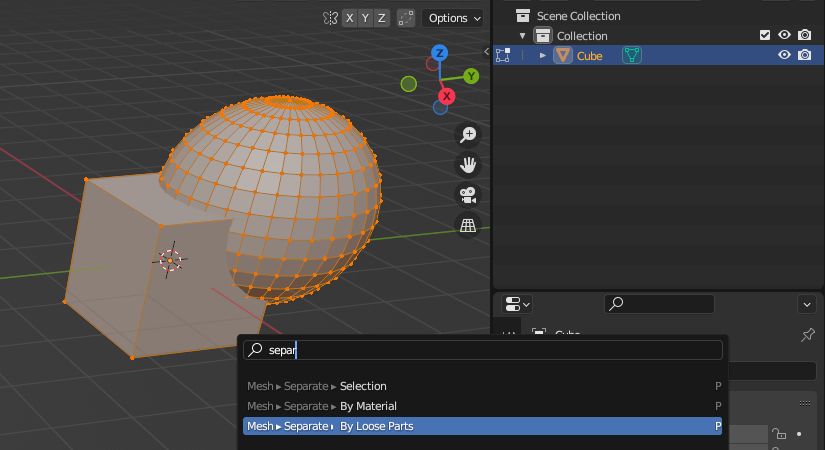The height and width of the screenshot is (450, 825).
Task: Choose Separate By Loose Parts result
Action: (482, 426)
